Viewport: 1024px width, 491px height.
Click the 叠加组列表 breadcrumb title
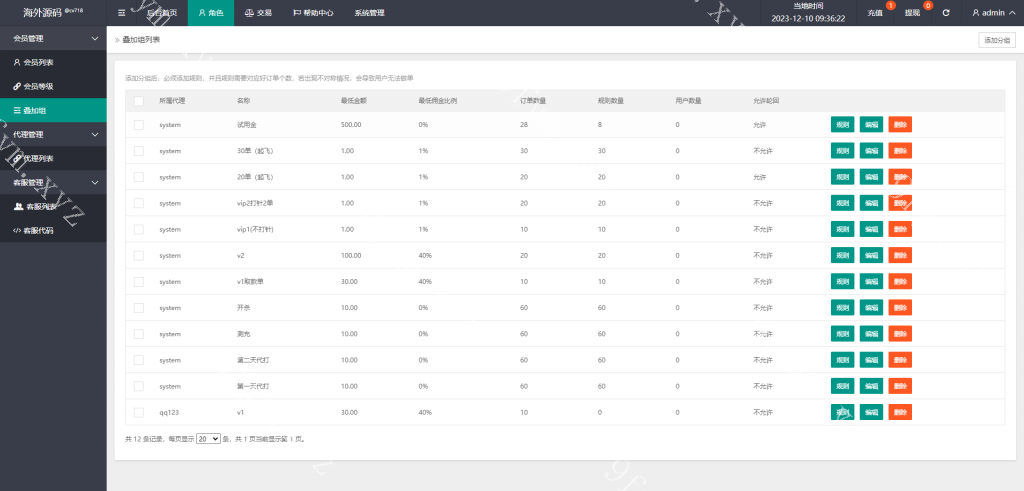[141, 40]
